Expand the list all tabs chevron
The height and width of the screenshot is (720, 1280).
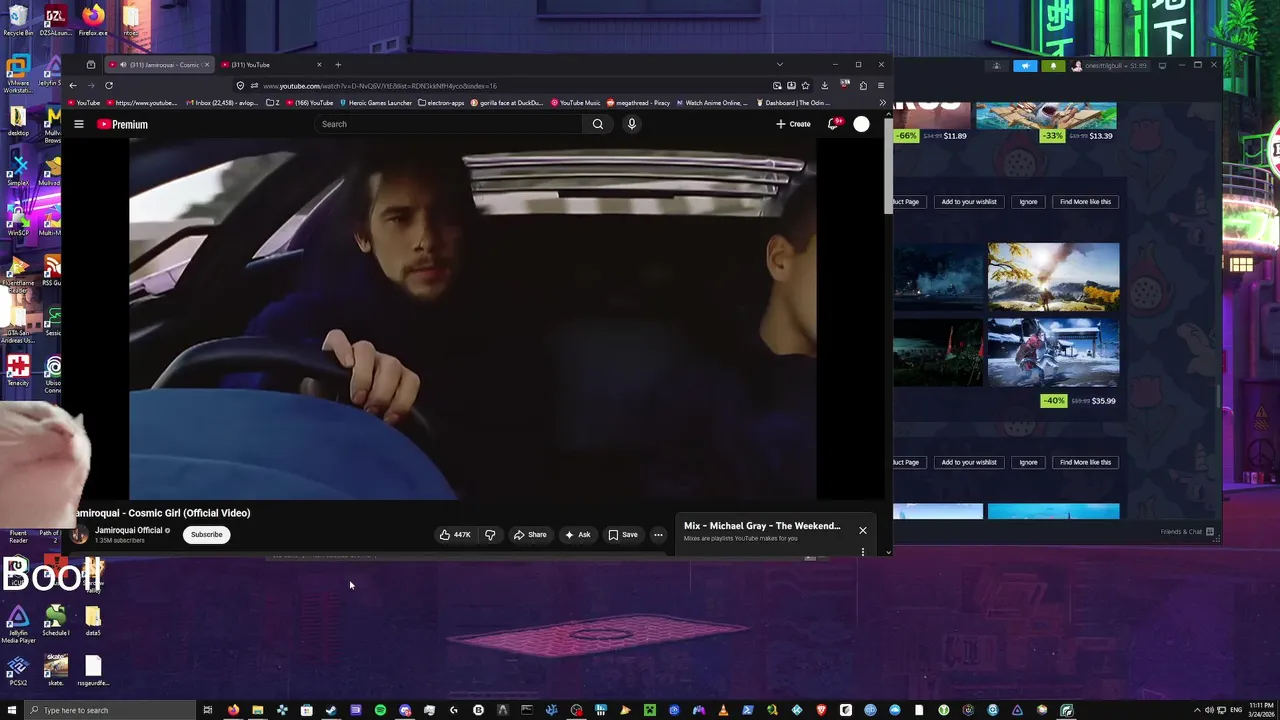pyautogui.click(x=779, y=65)
